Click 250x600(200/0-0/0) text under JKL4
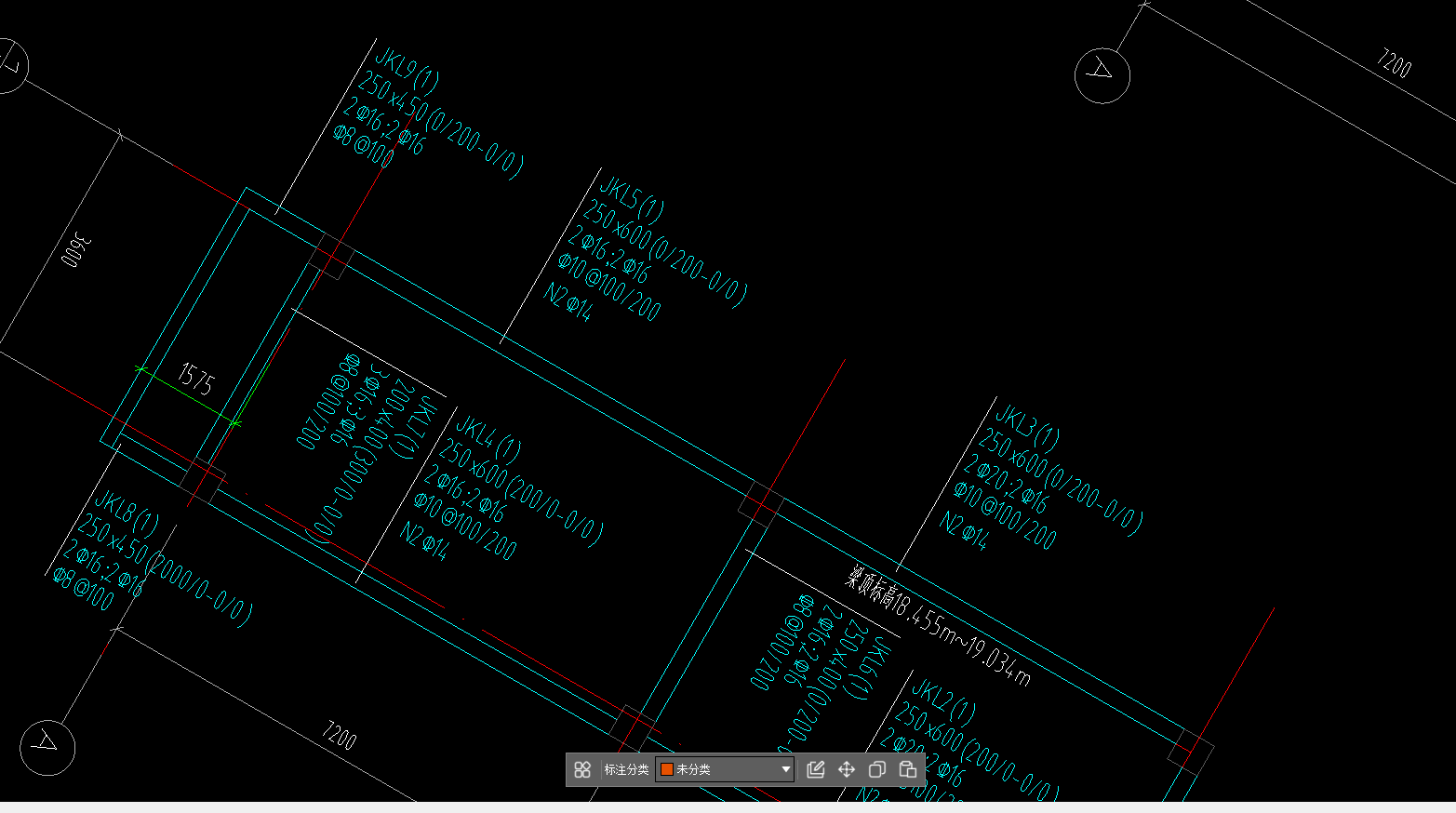 [520, 493]
